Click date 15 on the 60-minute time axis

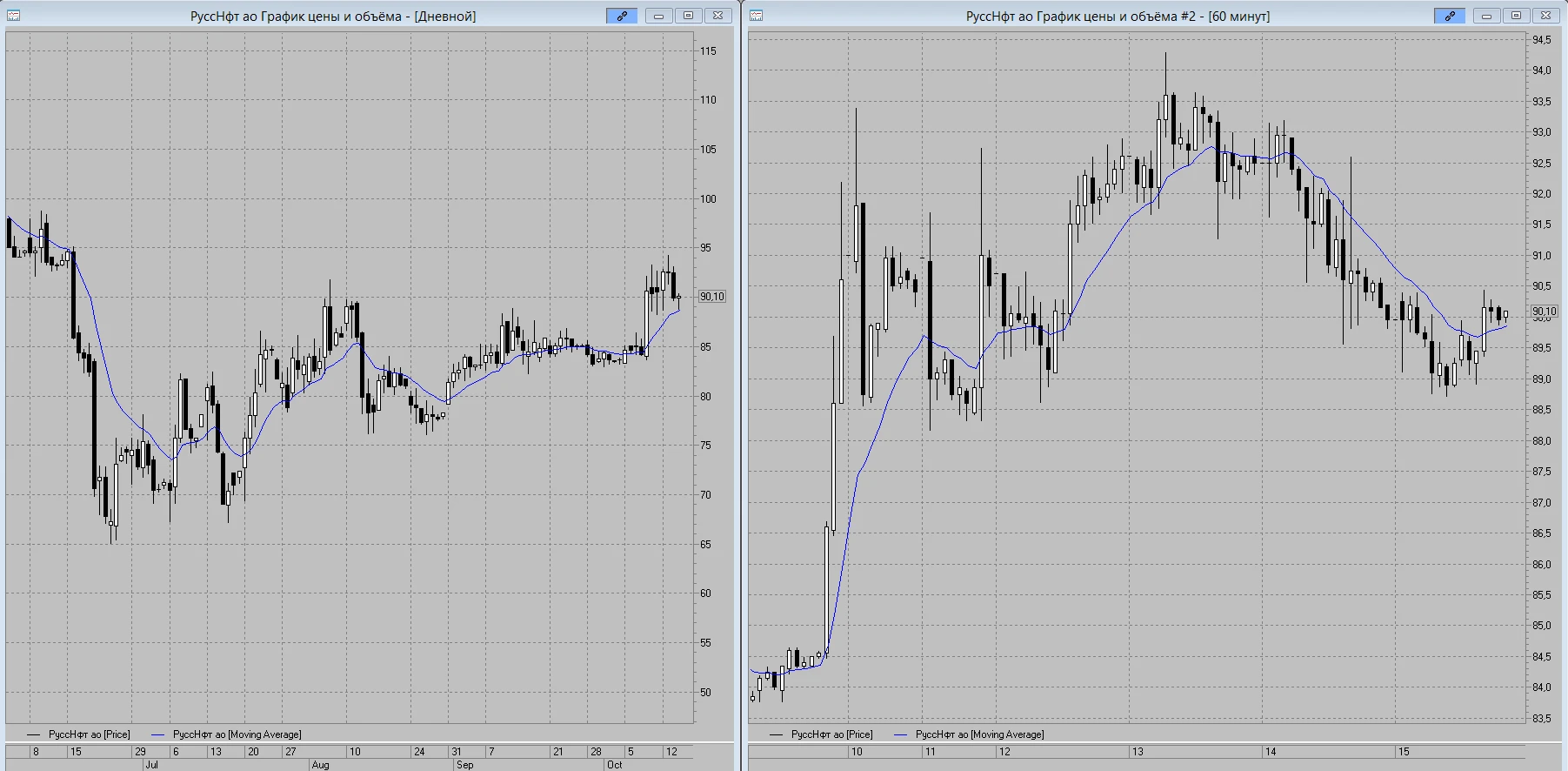pos(1404,752)
